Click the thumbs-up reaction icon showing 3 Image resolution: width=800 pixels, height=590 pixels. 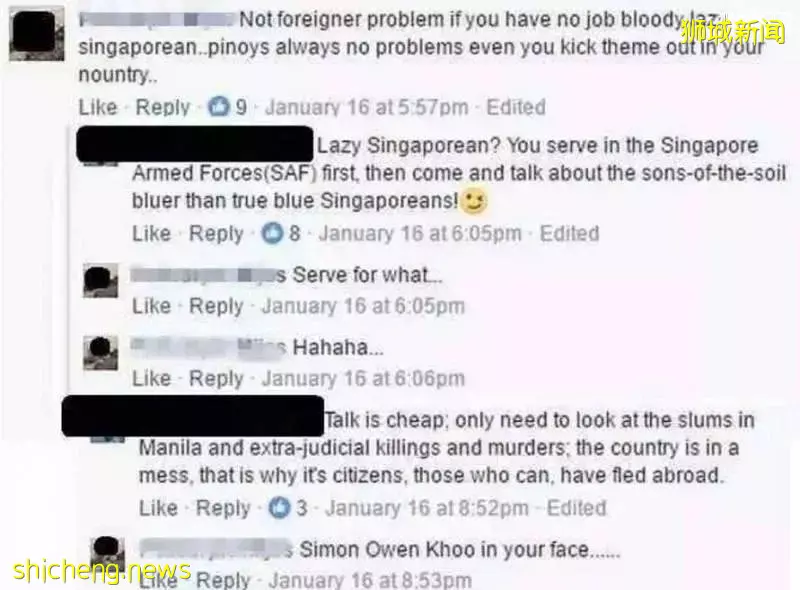(x=279, y=508)
